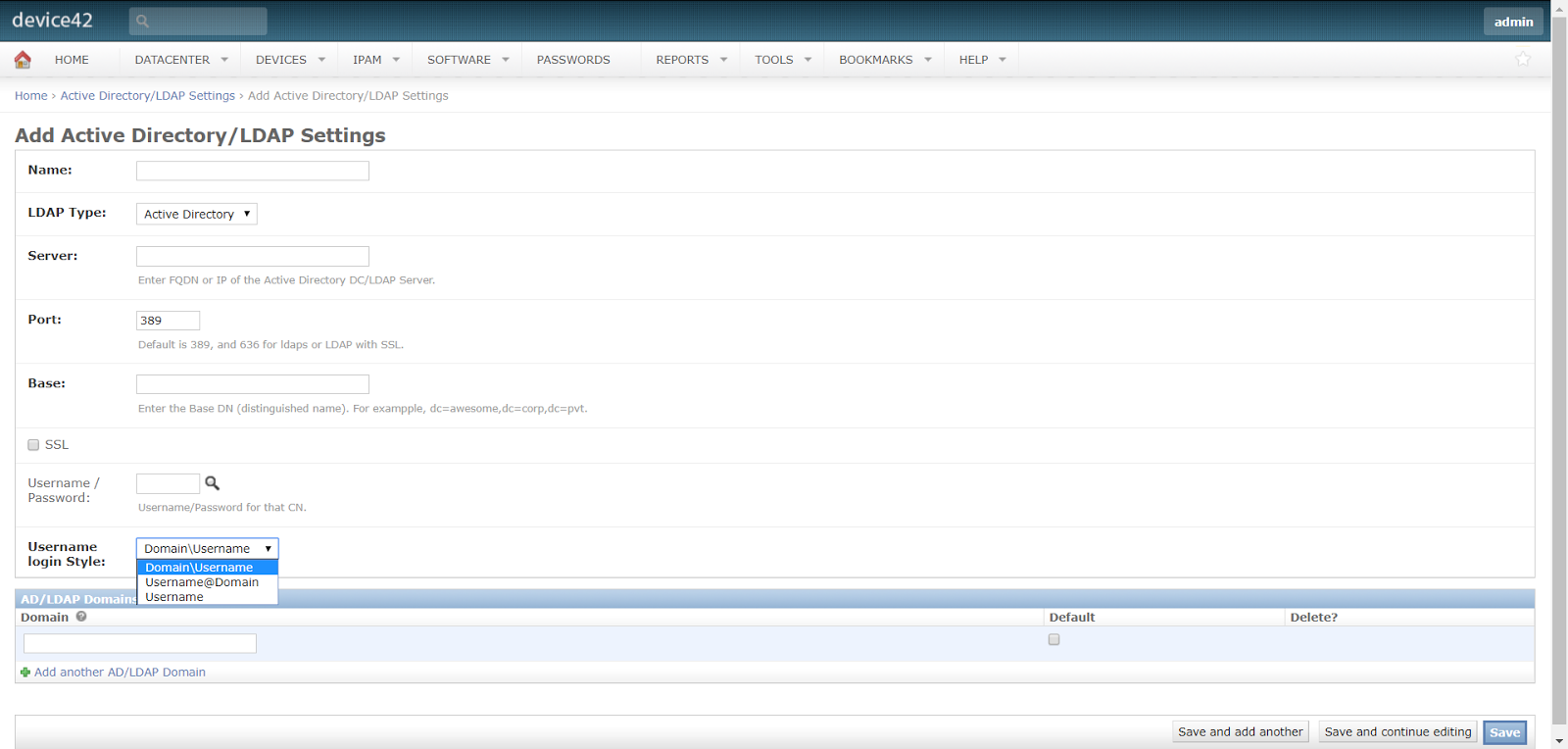Choose plain Username option in list
Screen dimensions: 1568x749
tap(174, 597)
